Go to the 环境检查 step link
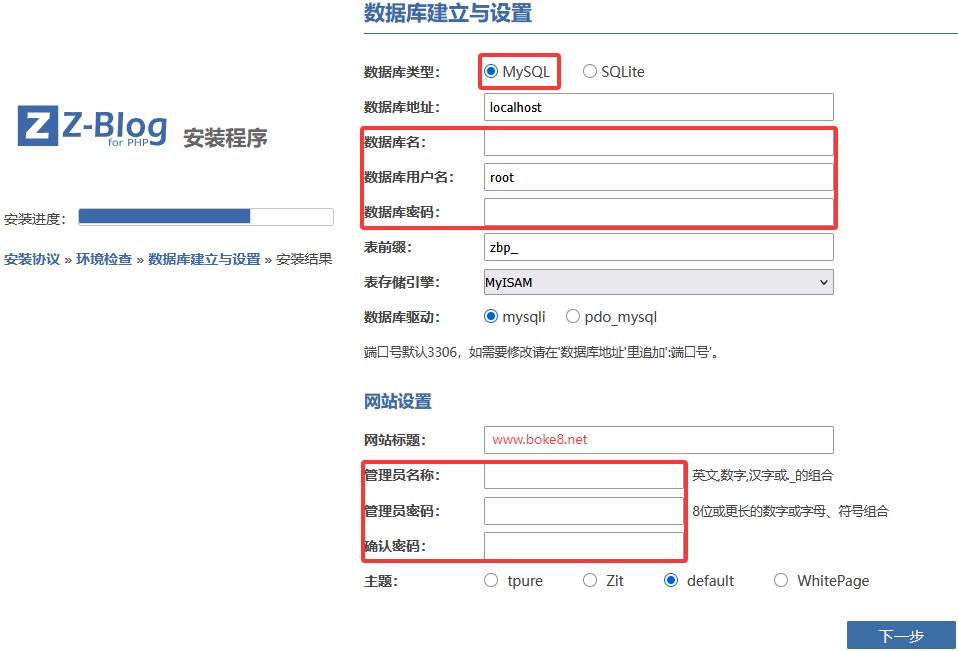 coord(104,259)
